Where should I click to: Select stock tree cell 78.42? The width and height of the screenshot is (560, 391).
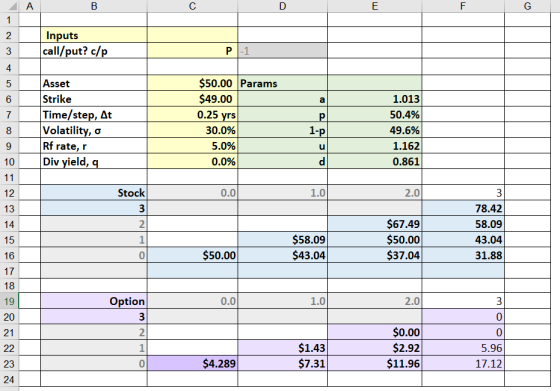pos(463,208)
